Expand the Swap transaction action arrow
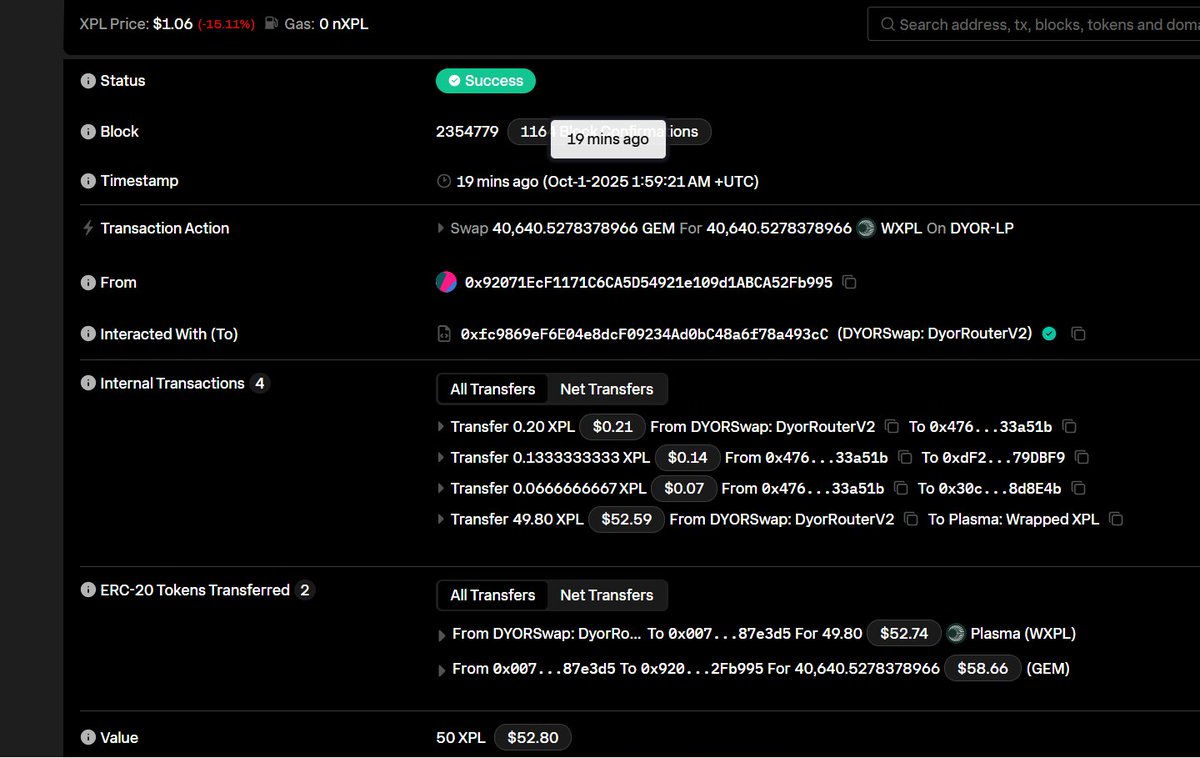Image resolution: width=1200 pixels, height=758 pixels. (x=442, y=229)
